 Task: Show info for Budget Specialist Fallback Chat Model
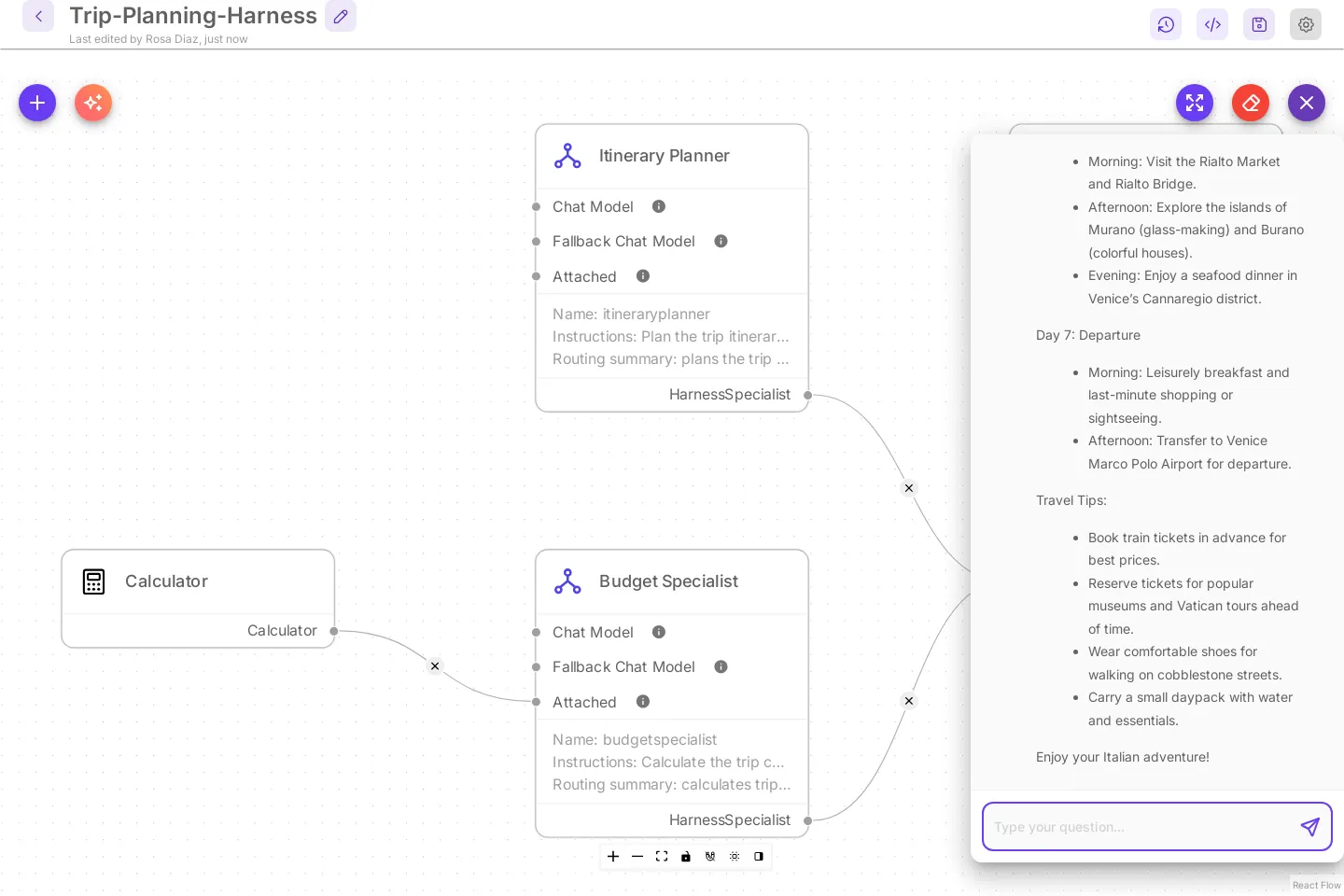tap(721, 666)
